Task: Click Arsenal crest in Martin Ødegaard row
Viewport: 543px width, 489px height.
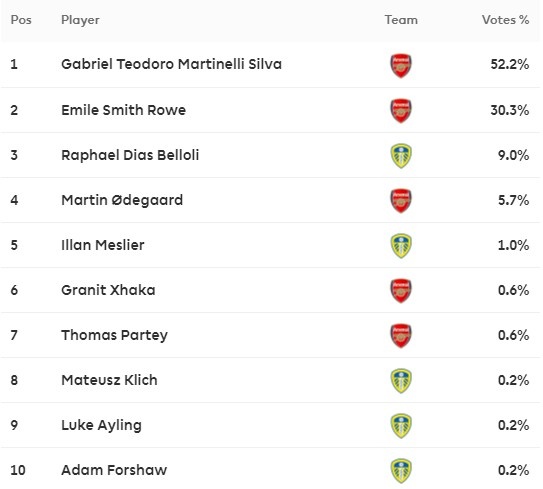Action: (401, 201)
